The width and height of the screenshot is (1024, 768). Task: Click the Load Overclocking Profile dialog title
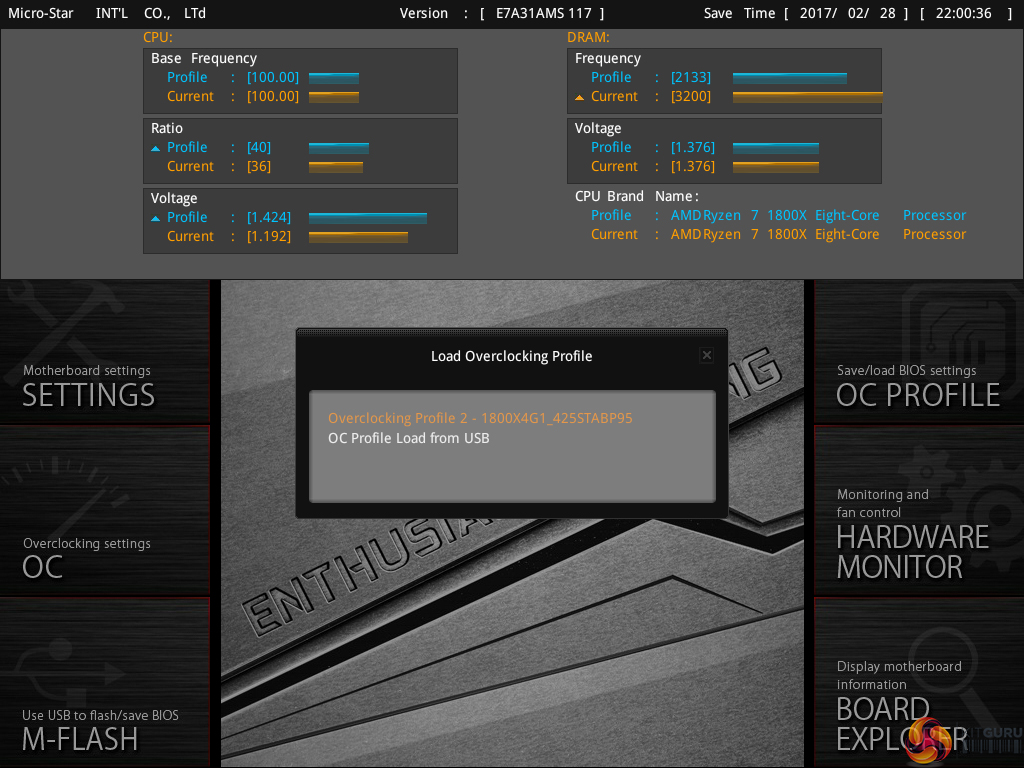tap(511, 356)
